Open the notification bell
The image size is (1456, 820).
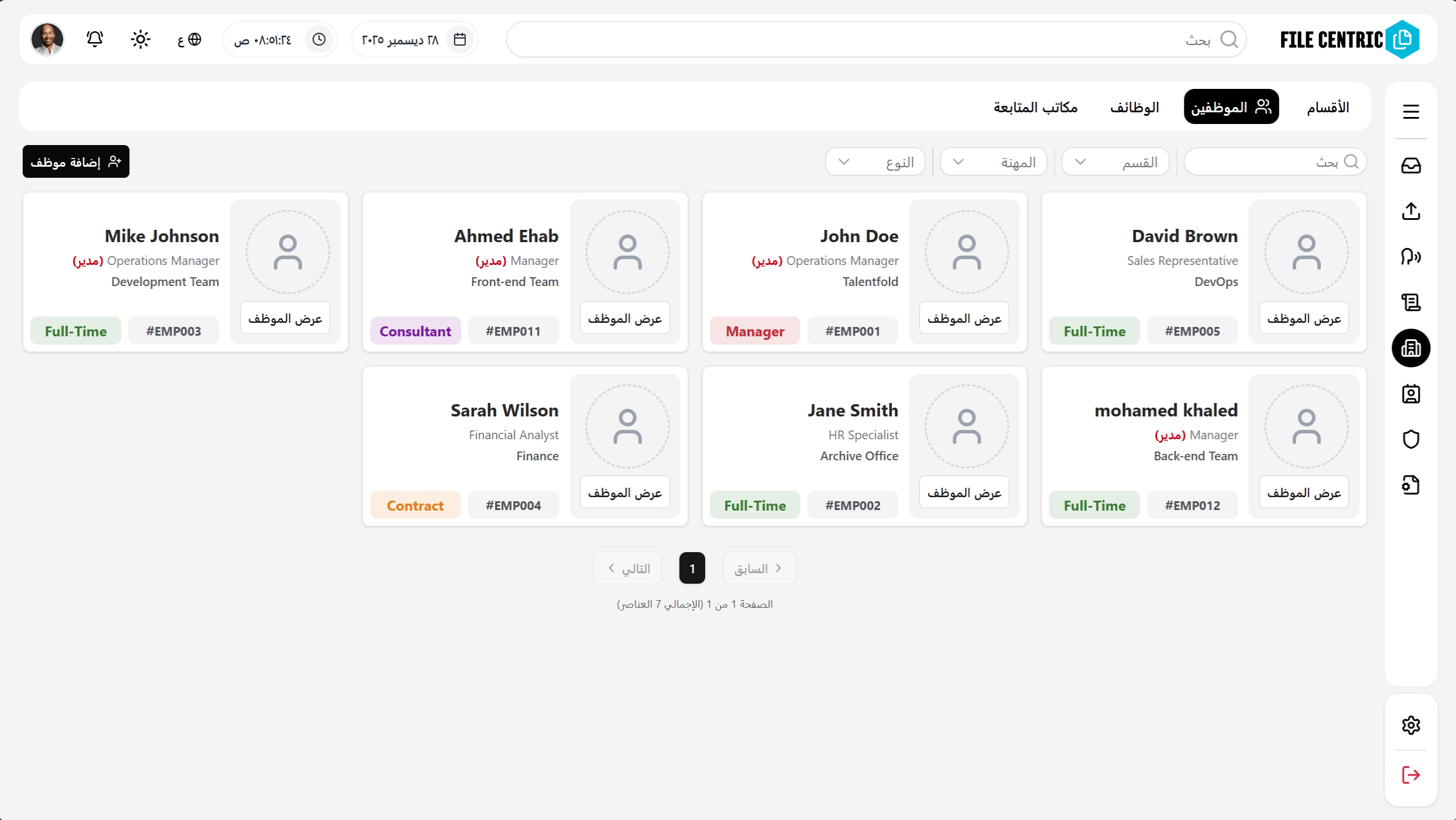click(94, 39)
